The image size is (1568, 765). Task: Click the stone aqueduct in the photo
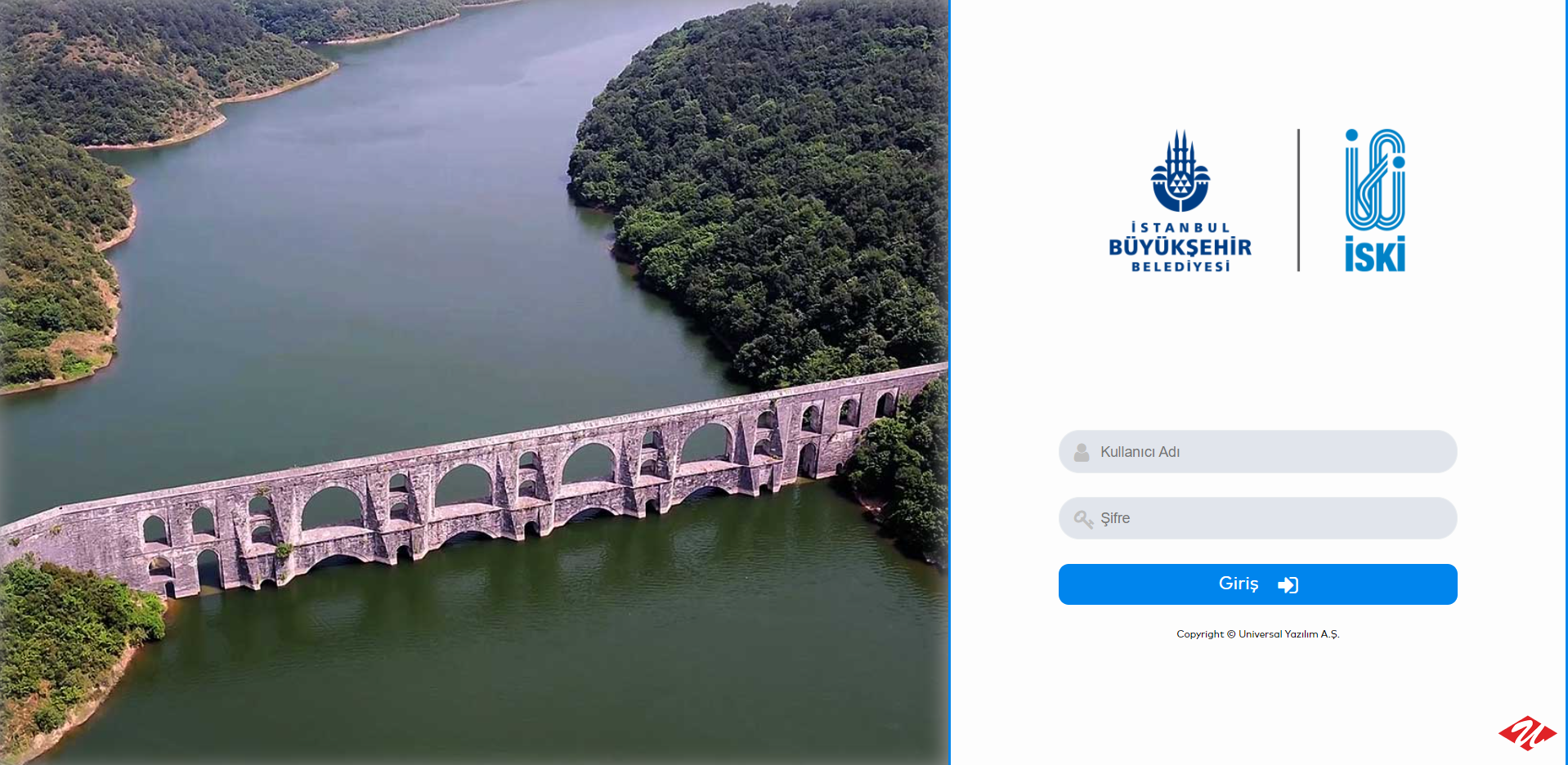pos(474,490)
